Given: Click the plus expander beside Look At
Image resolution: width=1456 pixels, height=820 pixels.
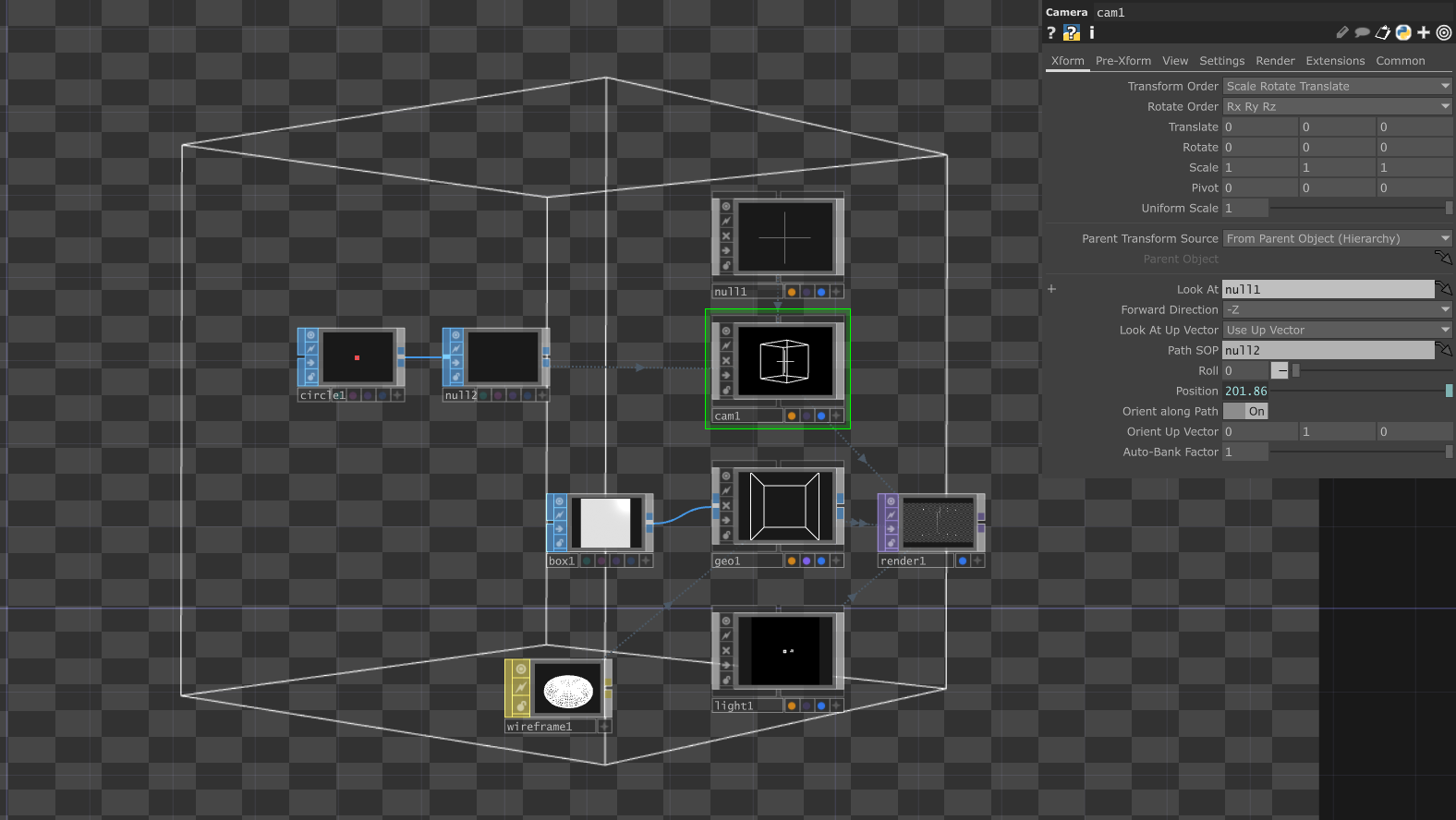Looking at the screenshot, I should click(1051, 289).
